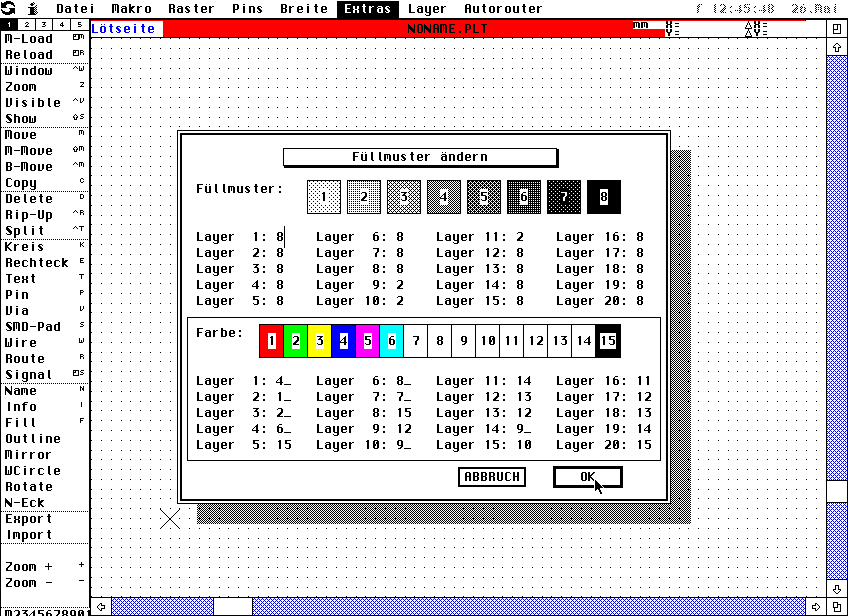Click the horizontal scrollbar left arrow
848x616 pixels.
point(100,606)
